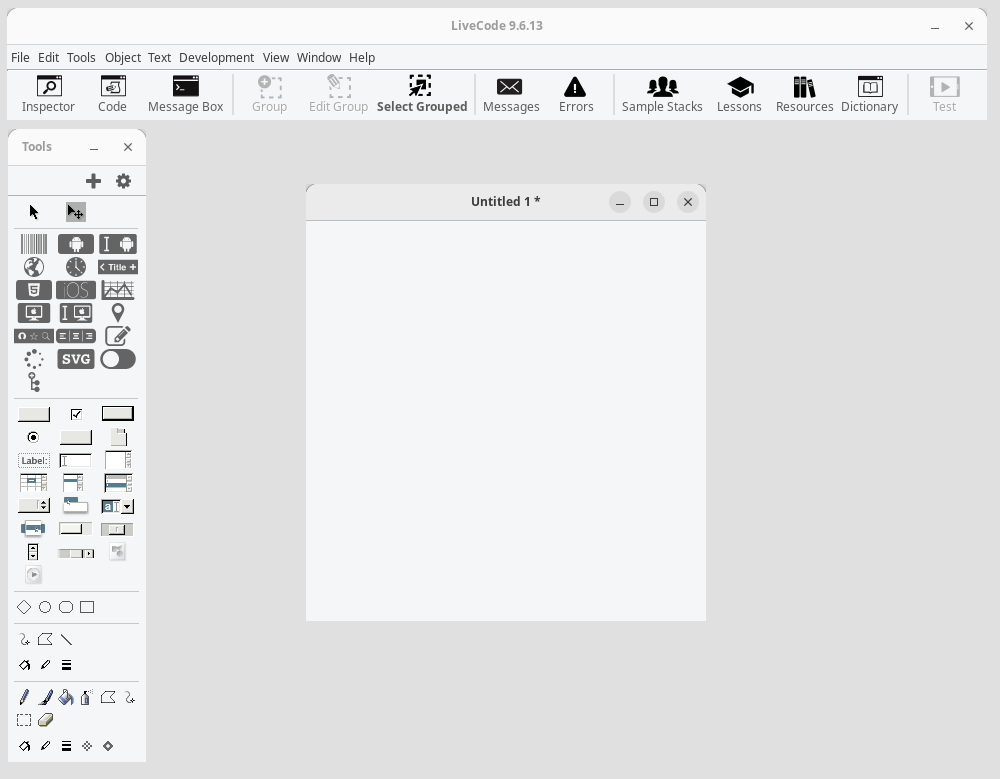1000x779 pixels.
Task: Pick the SVG icon widget
Action: [76, 359]
